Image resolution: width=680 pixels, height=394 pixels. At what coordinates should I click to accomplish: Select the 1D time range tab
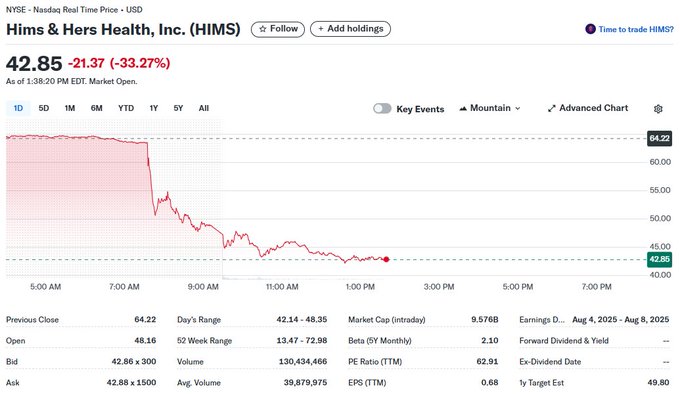(18, 108)
